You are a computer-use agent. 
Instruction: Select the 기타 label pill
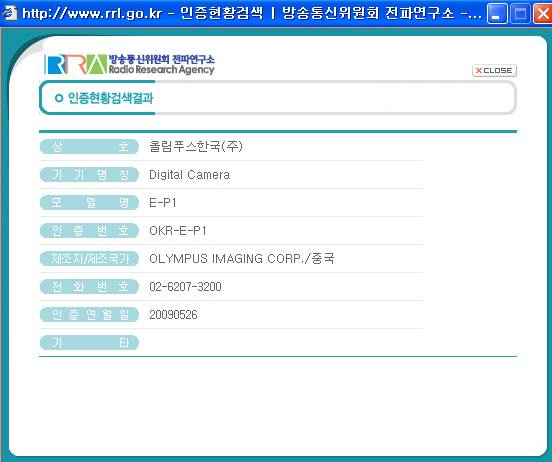click(x=89, y=343)
